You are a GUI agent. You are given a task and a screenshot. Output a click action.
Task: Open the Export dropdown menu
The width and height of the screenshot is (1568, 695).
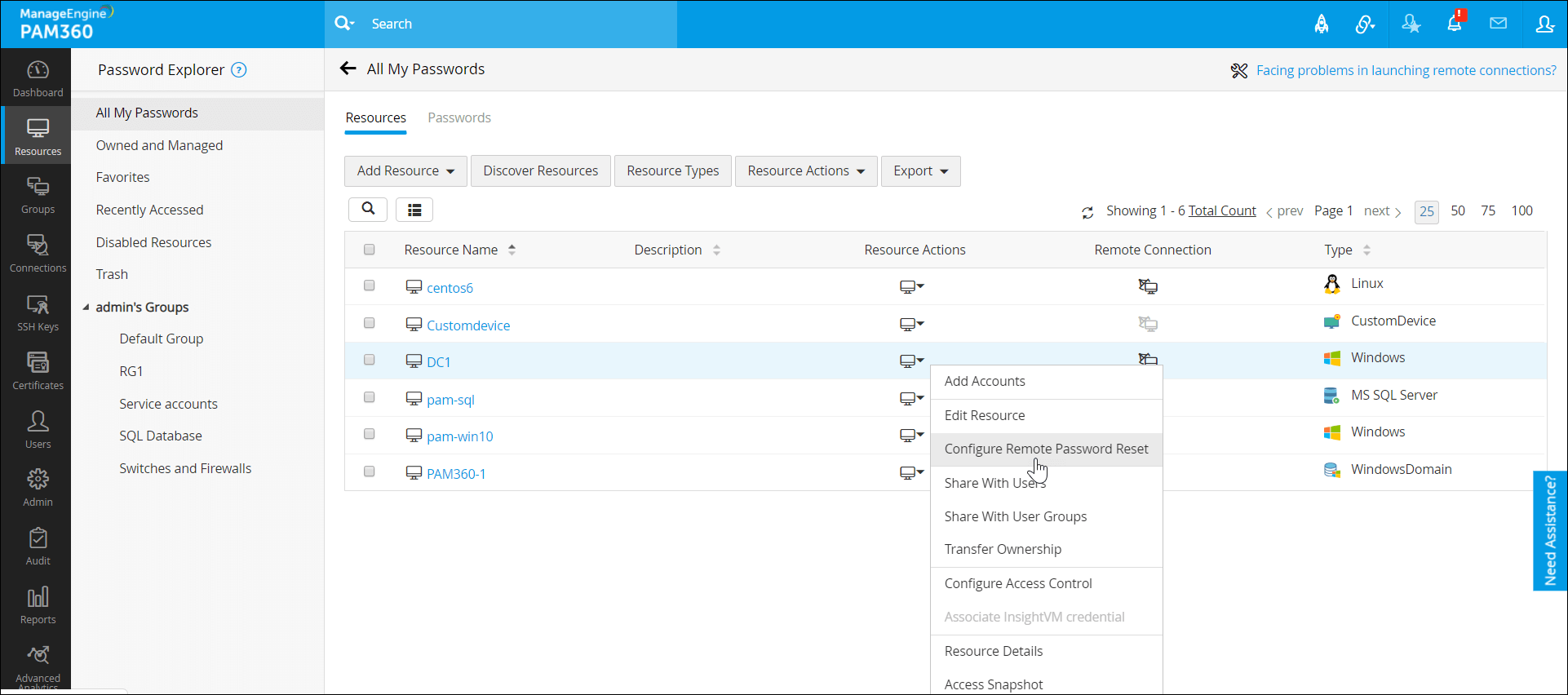pyautogui.click(x=920, y=171)
